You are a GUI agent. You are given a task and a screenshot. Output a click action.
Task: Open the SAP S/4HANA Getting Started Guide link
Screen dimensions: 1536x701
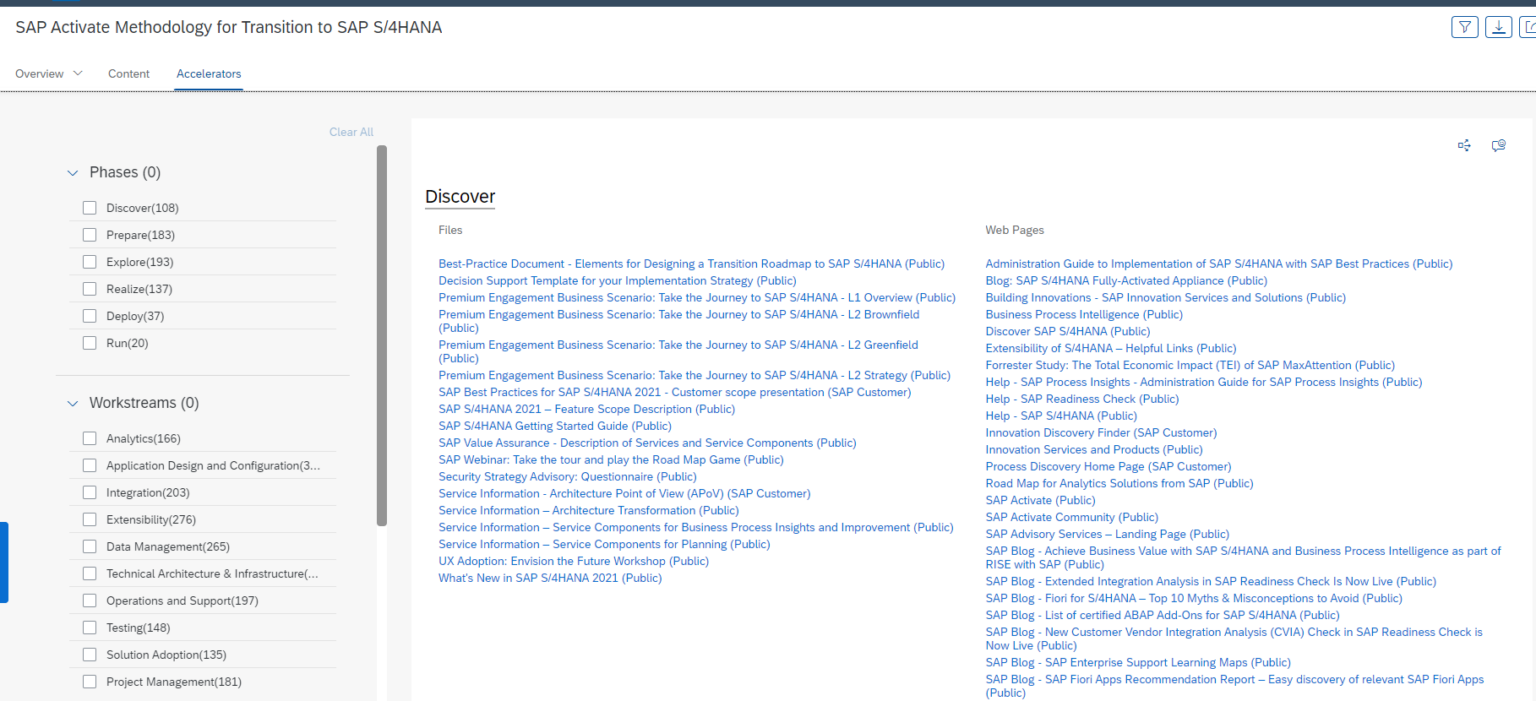tap(554, 425)
